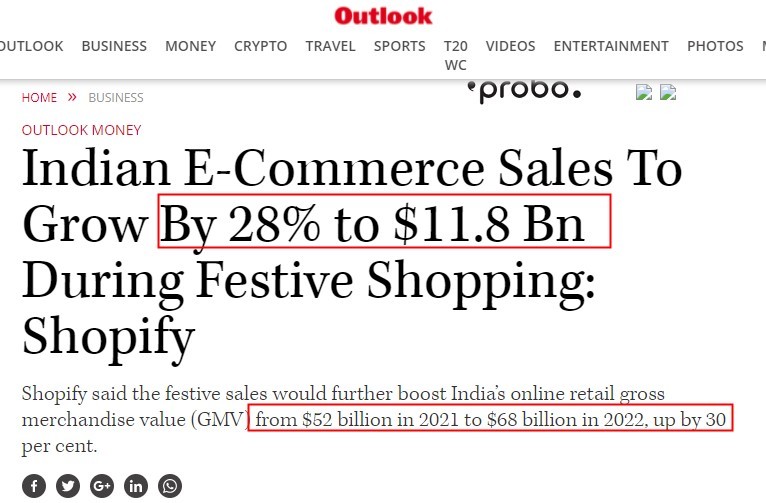Click the first broken image icon
This screenshot has height=503, width=766.
point(645,92)
